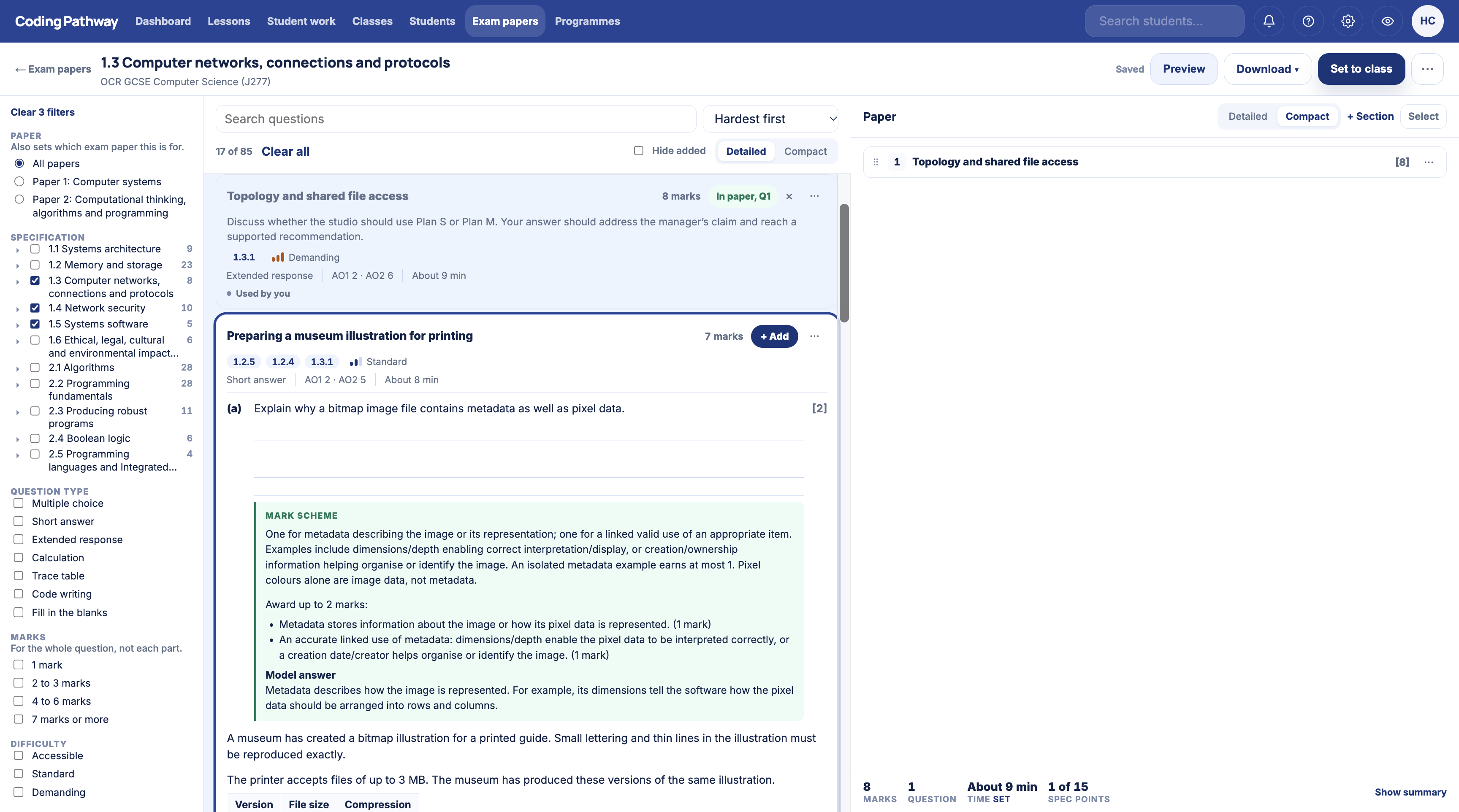Enable the Hide added checkbox
Screen dimensions: 1459x812
(638, 151)
